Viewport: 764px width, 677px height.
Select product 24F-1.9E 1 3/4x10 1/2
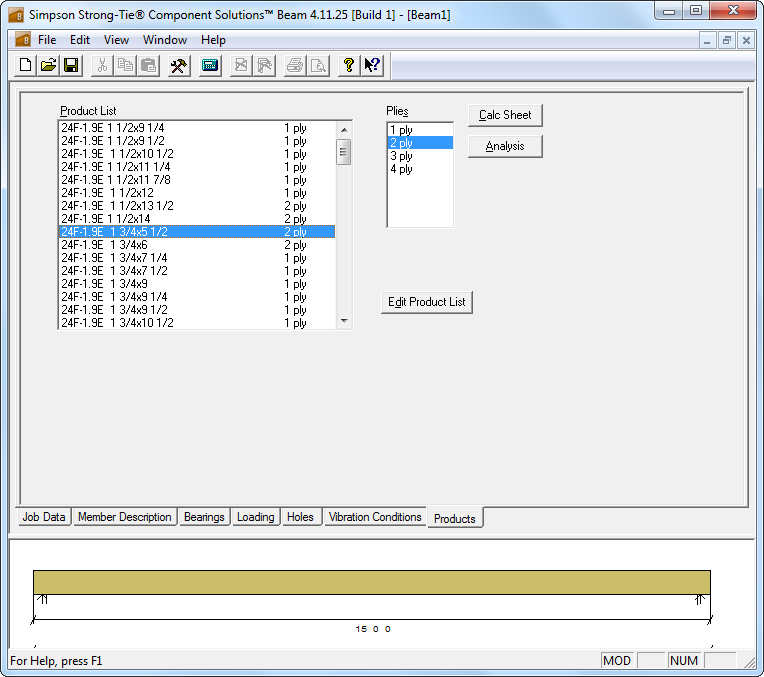pyautogui.click(x=197, y=323)
